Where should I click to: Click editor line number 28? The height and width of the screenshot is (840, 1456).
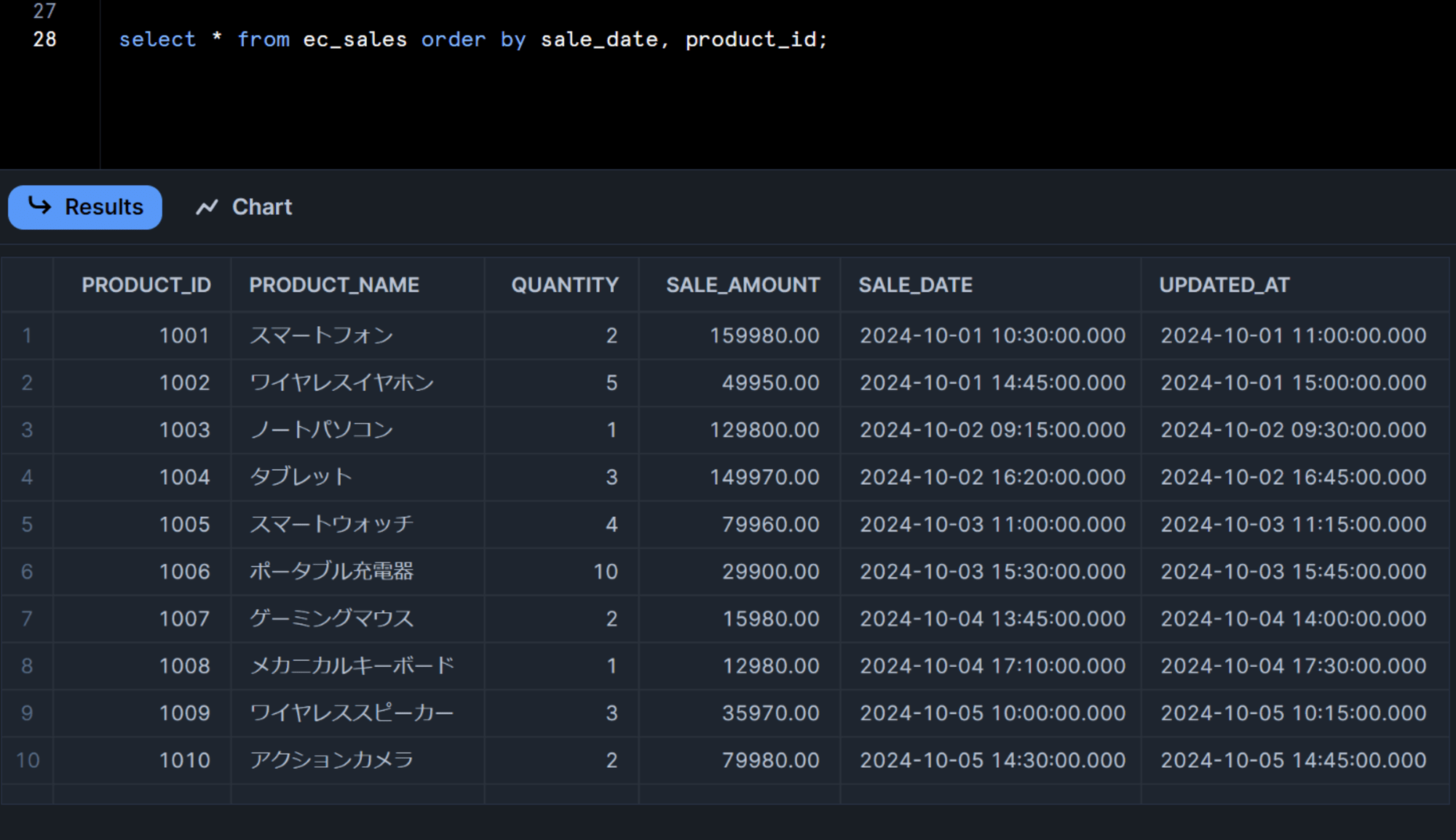click(x=44, y=39)
